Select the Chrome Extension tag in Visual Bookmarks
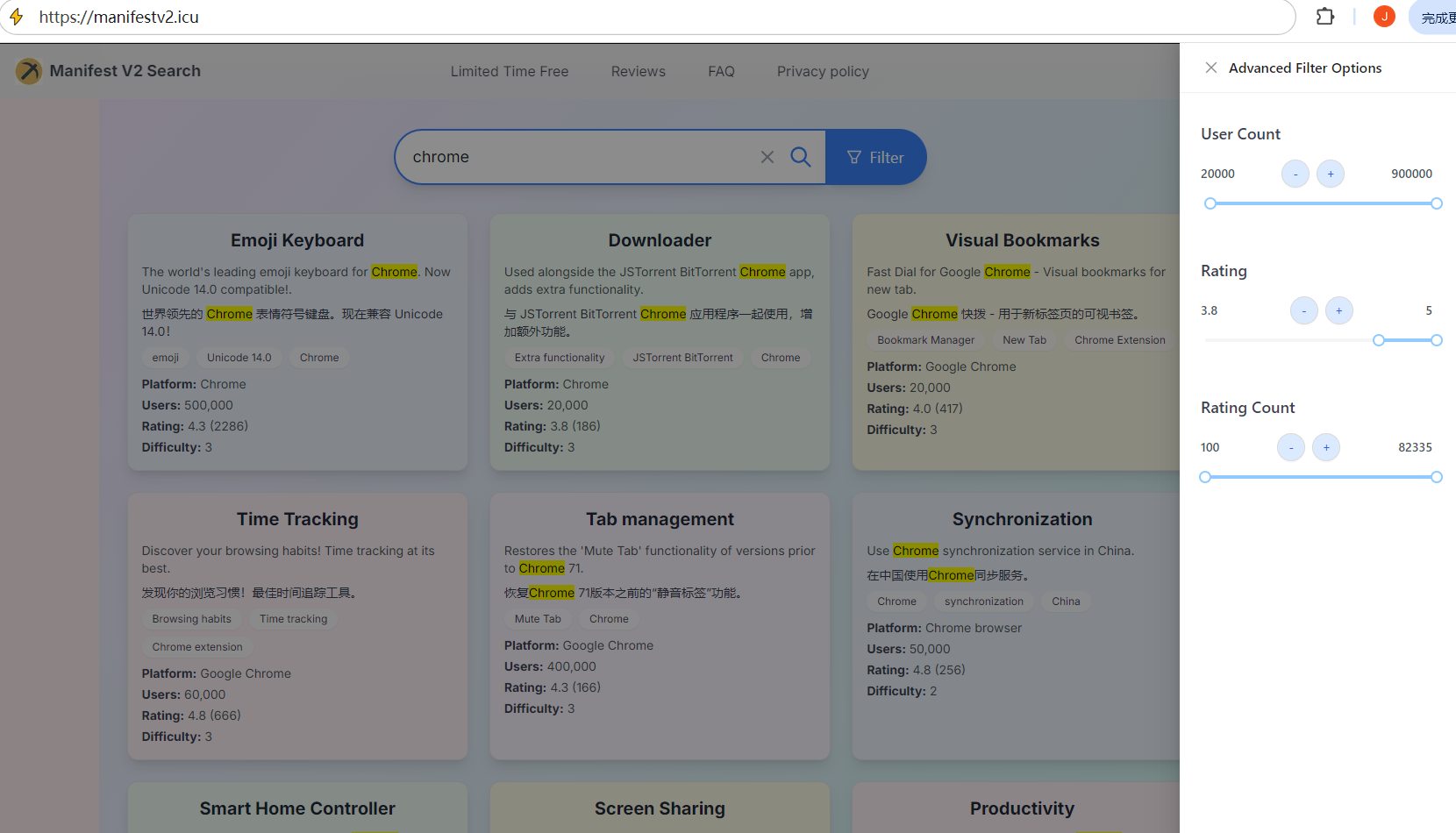This screenshot has width=1456, height=833. (x=1120, y=340)
